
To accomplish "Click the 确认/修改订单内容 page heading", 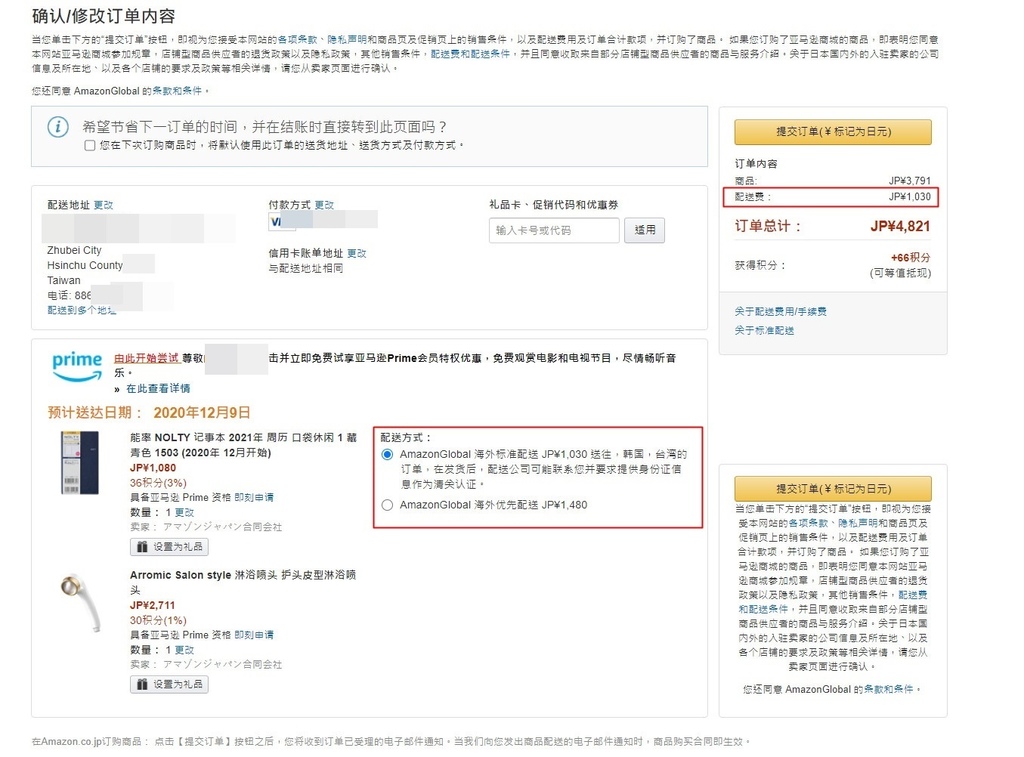I will click(103, 16).
